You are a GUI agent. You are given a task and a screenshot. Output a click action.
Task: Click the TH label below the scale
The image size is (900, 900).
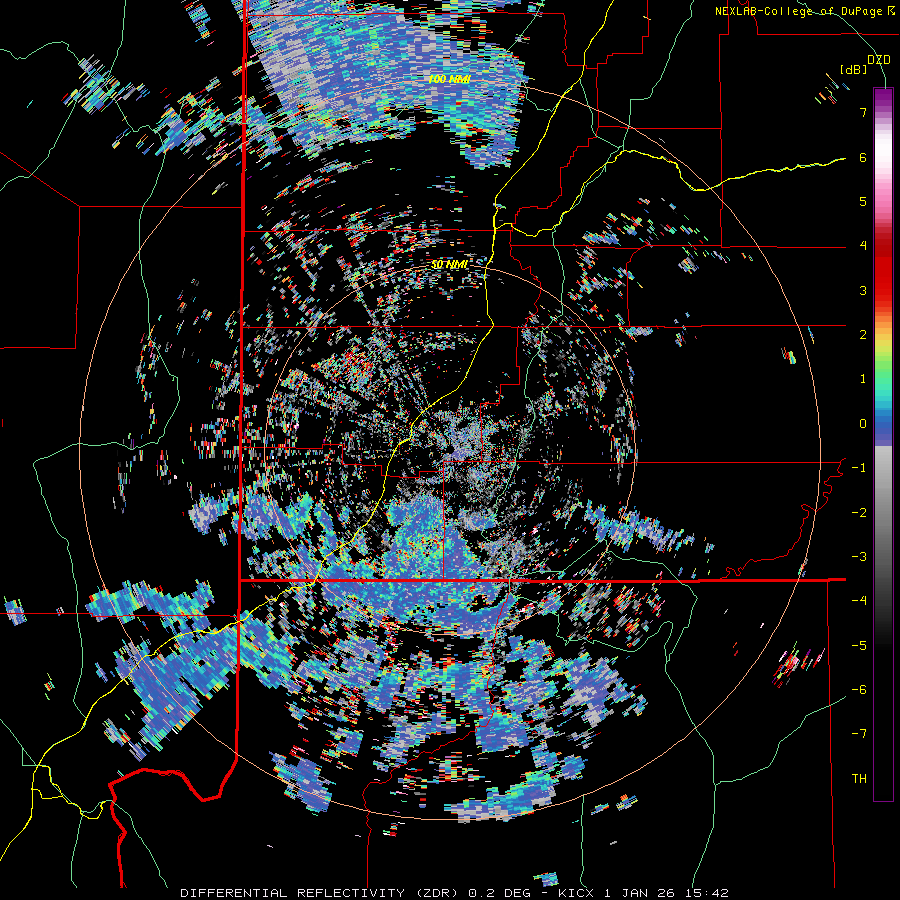859,779
